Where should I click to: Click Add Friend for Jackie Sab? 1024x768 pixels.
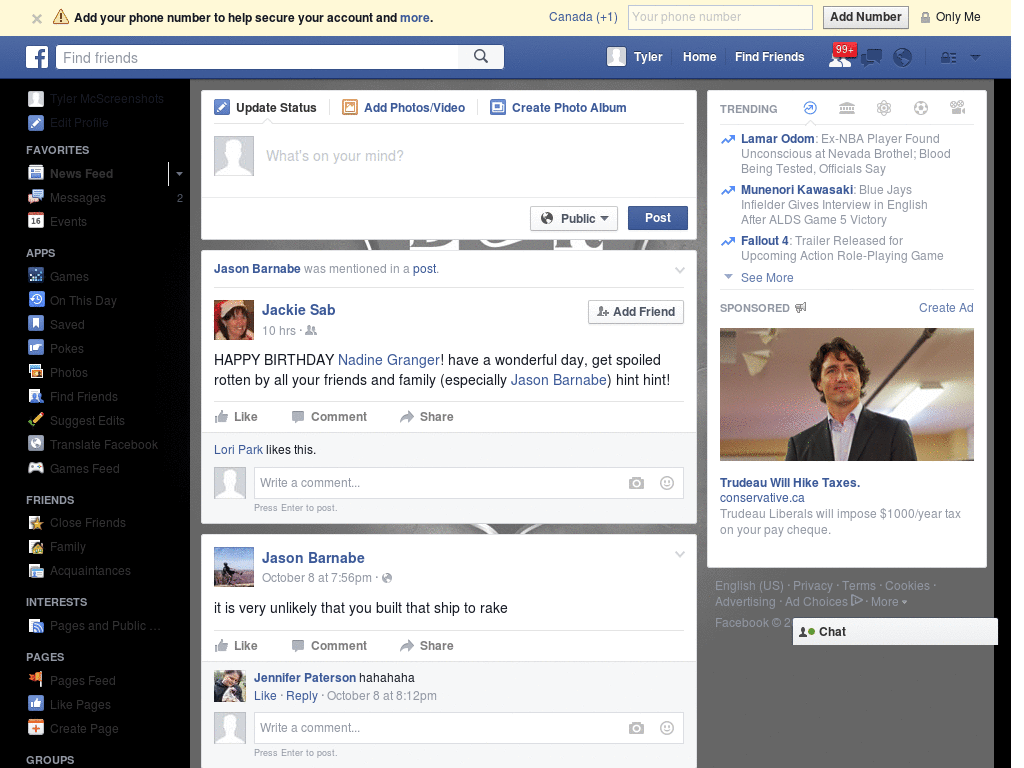click(x=636, y=312)
